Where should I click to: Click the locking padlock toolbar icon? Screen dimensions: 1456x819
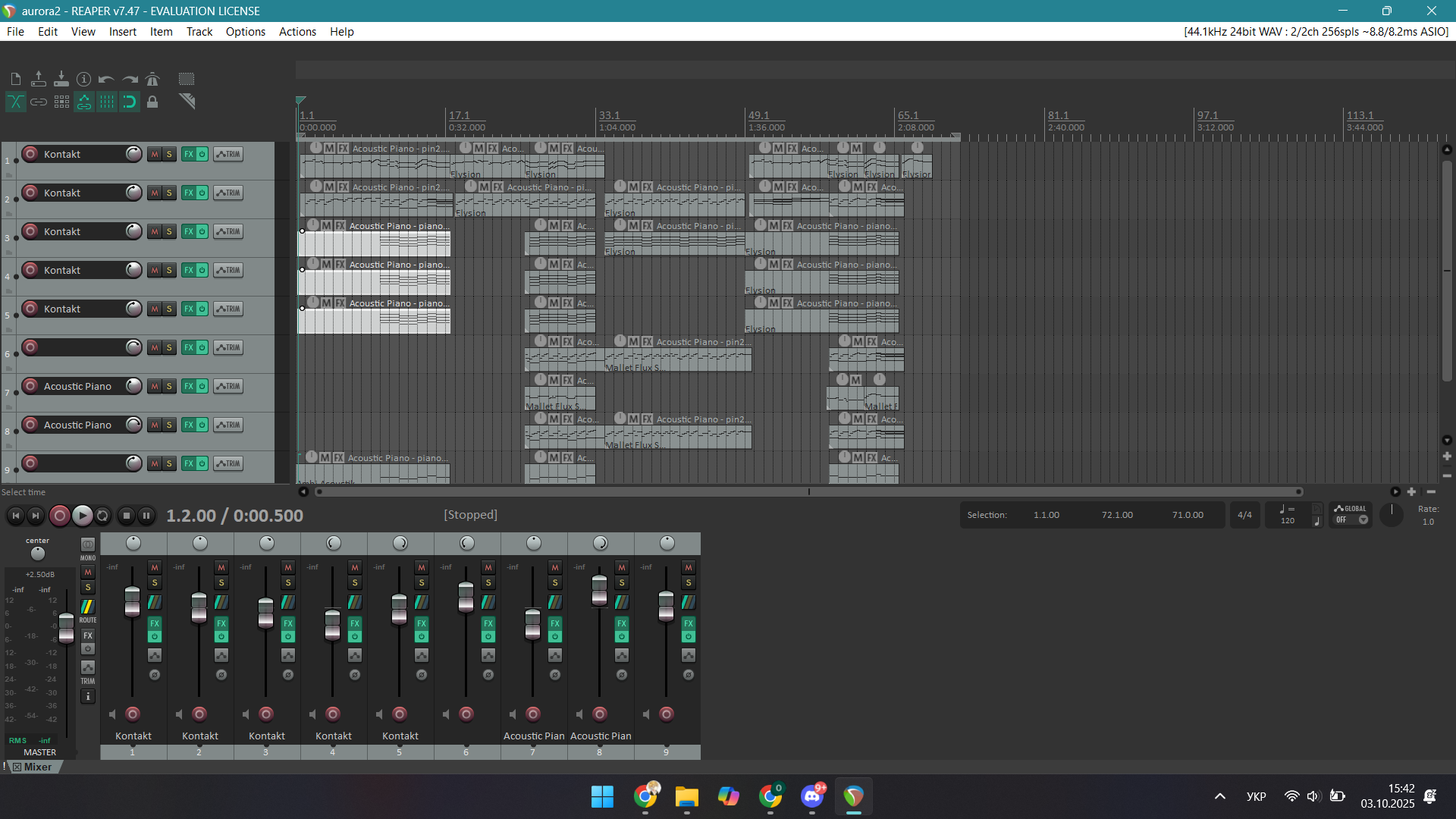click(x=152, y=102)
